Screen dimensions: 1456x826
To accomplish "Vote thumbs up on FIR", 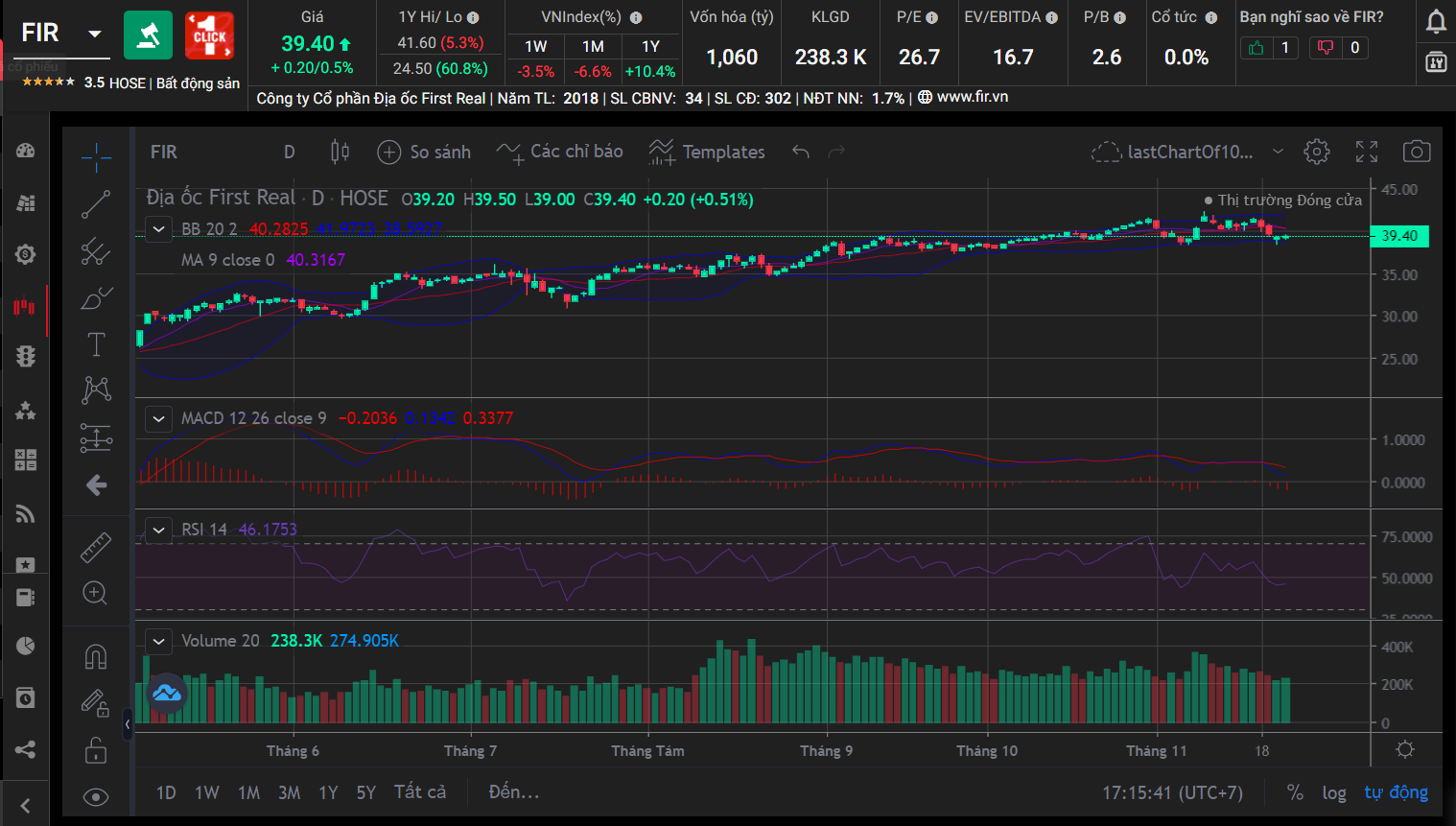I will 1256,47.
